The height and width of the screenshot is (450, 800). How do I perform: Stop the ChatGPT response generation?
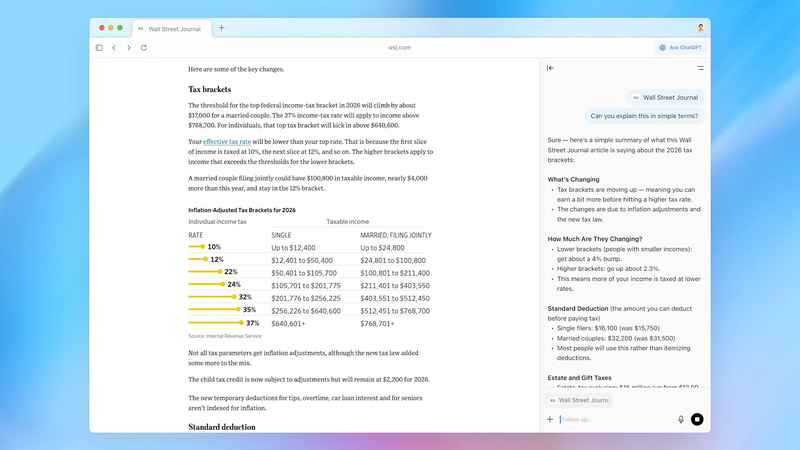(x=697, y=419)
